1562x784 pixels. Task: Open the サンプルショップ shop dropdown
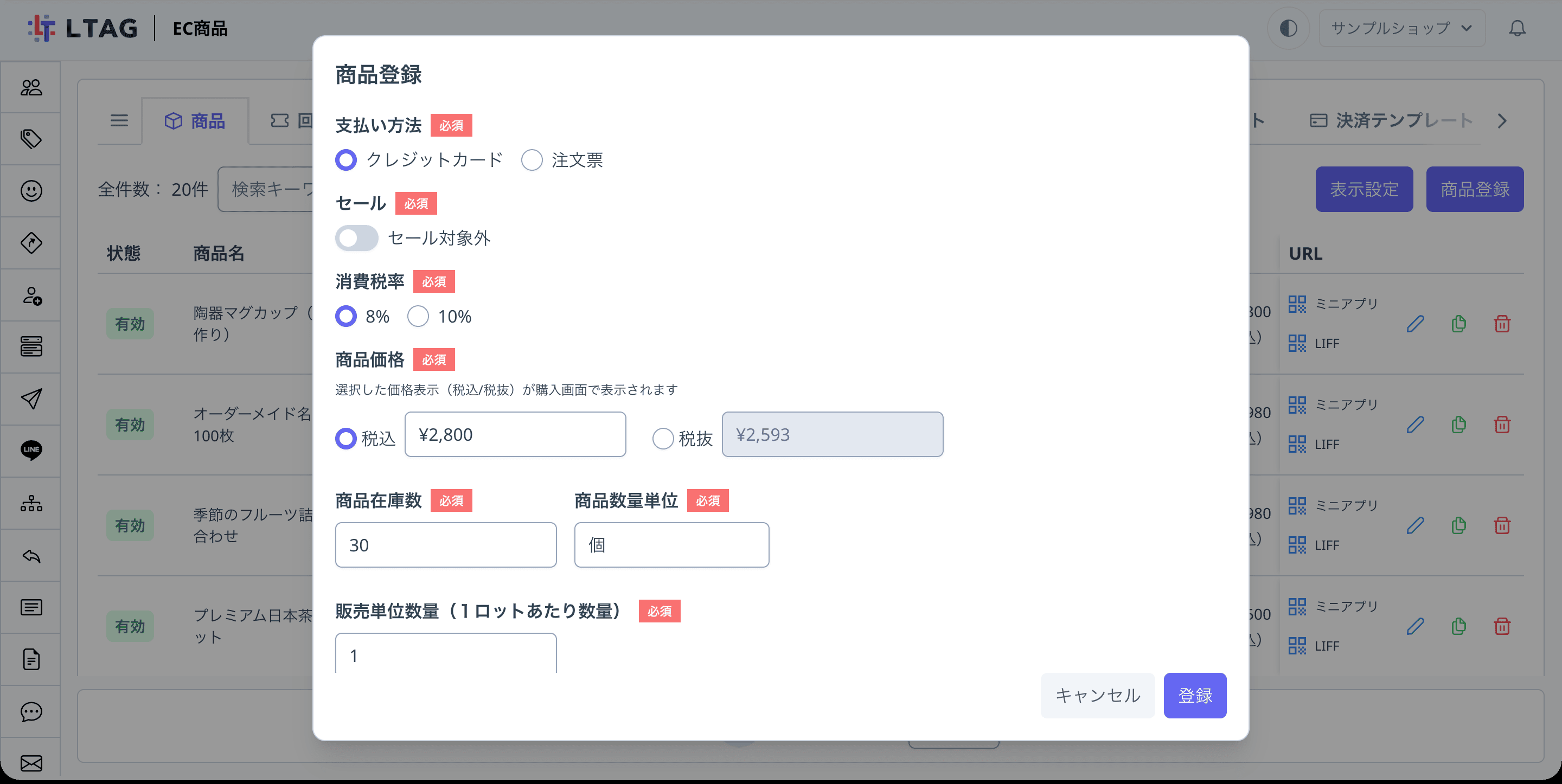tap(1402, 29)
